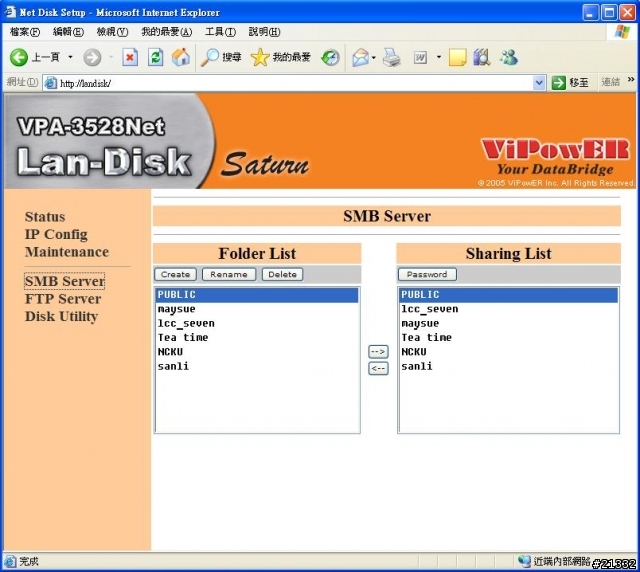This screenshot has width=640, height=572.
Task: Select Tea time in the Sharing List
Action: click(508, 338)
